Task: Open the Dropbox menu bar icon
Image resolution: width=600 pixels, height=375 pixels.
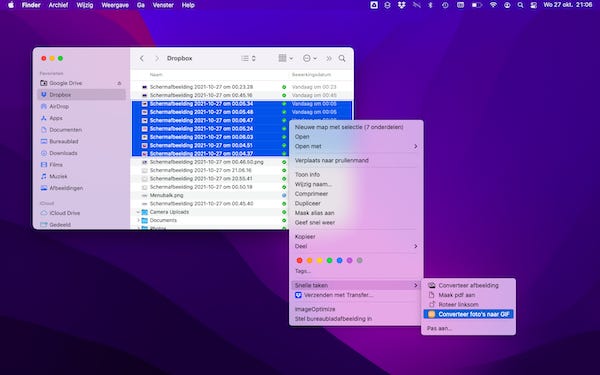Action: tap(401, 5)
